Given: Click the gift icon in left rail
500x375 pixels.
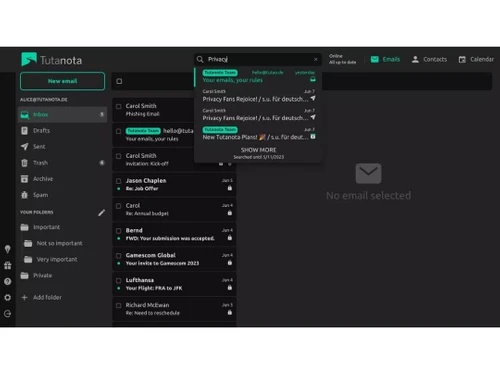Looking at the screenshot, I should point(7,265).
